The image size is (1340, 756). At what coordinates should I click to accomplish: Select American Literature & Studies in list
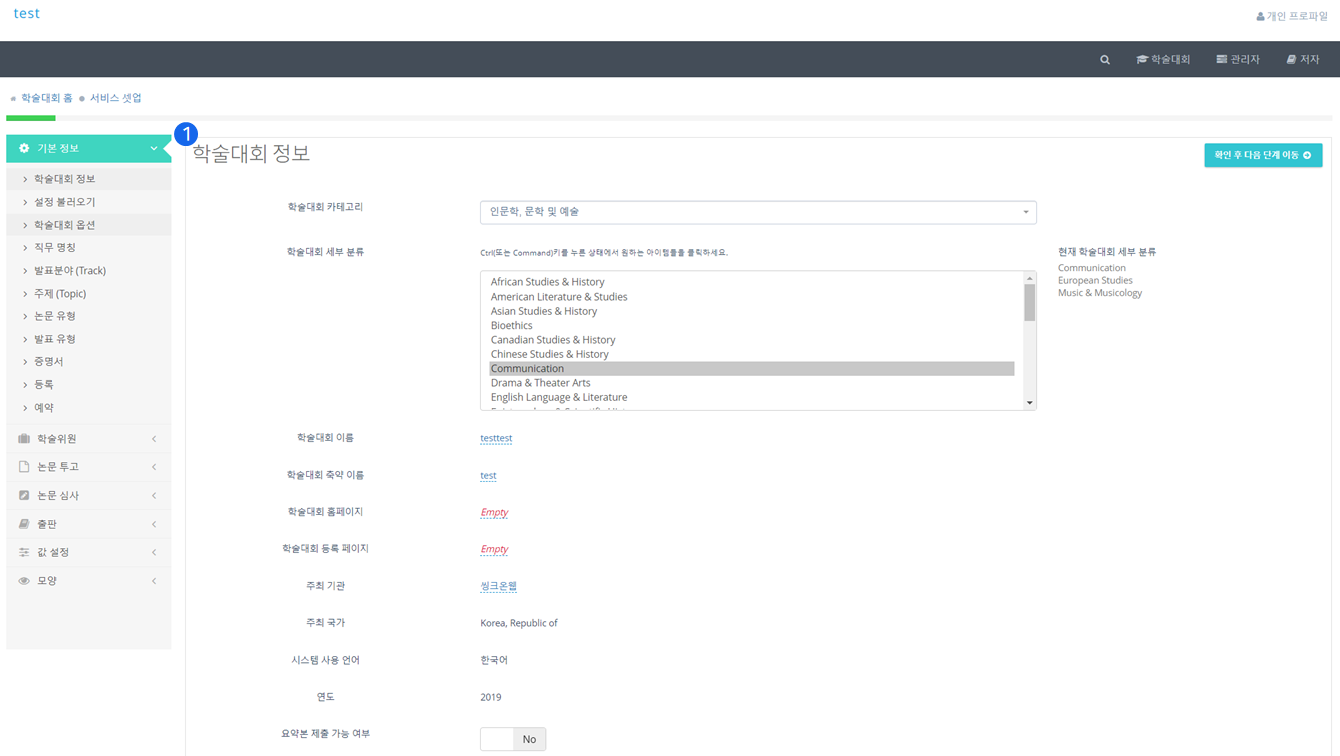pos(751,297)
